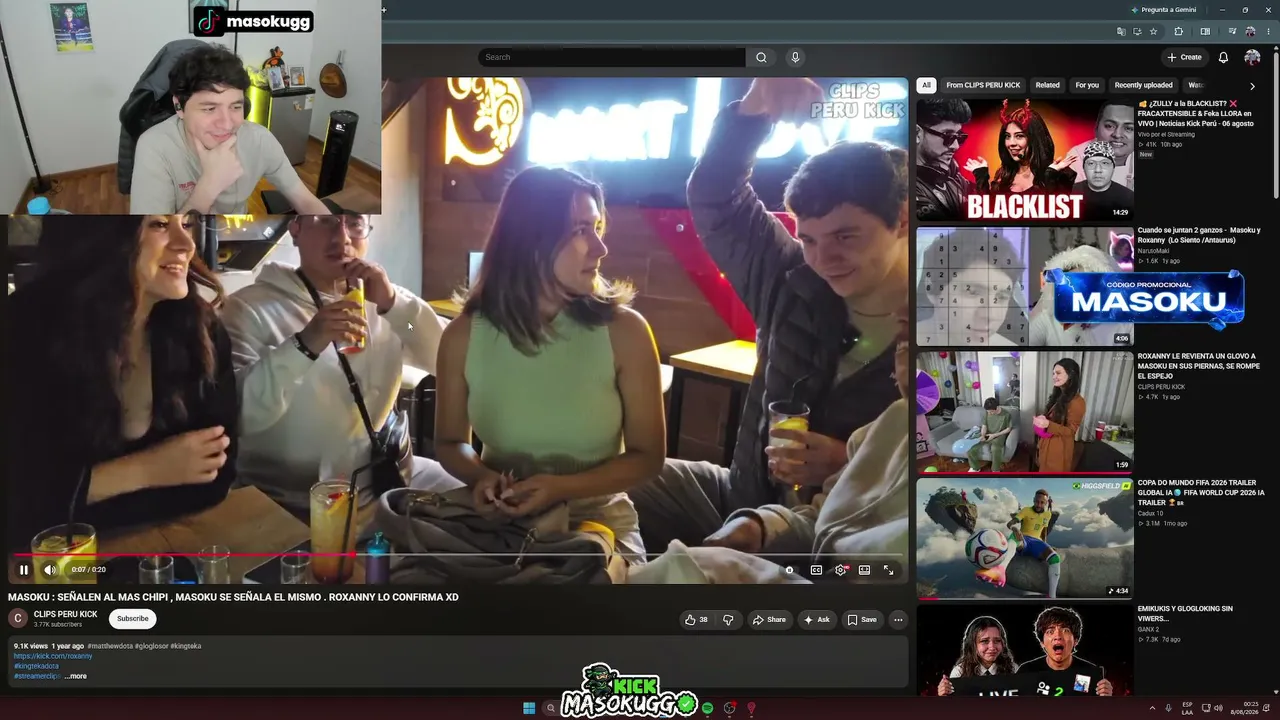Image resolution: width=1280 pixels, height=720 pixels.
Task: Open the player settings gear
Action: tap(841, 570)
